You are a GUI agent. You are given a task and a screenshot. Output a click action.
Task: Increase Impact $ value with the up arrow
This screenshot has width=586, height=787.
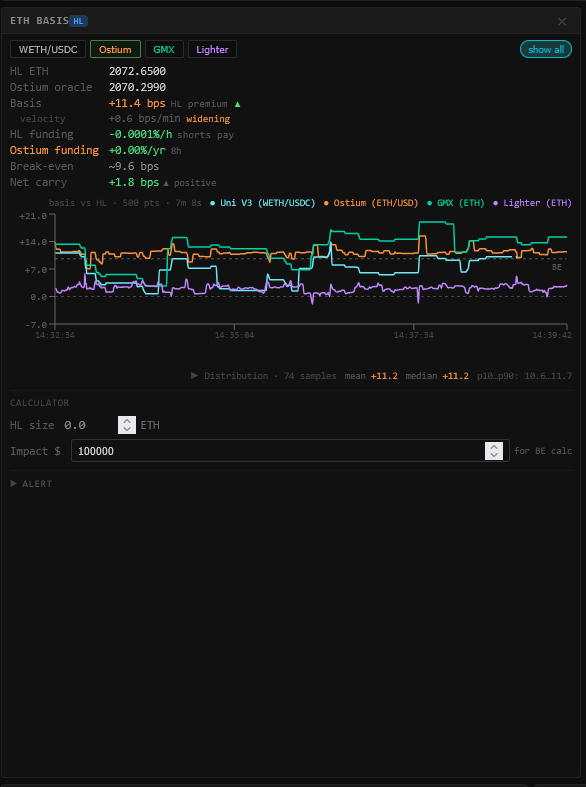click(x=494, y=446)
